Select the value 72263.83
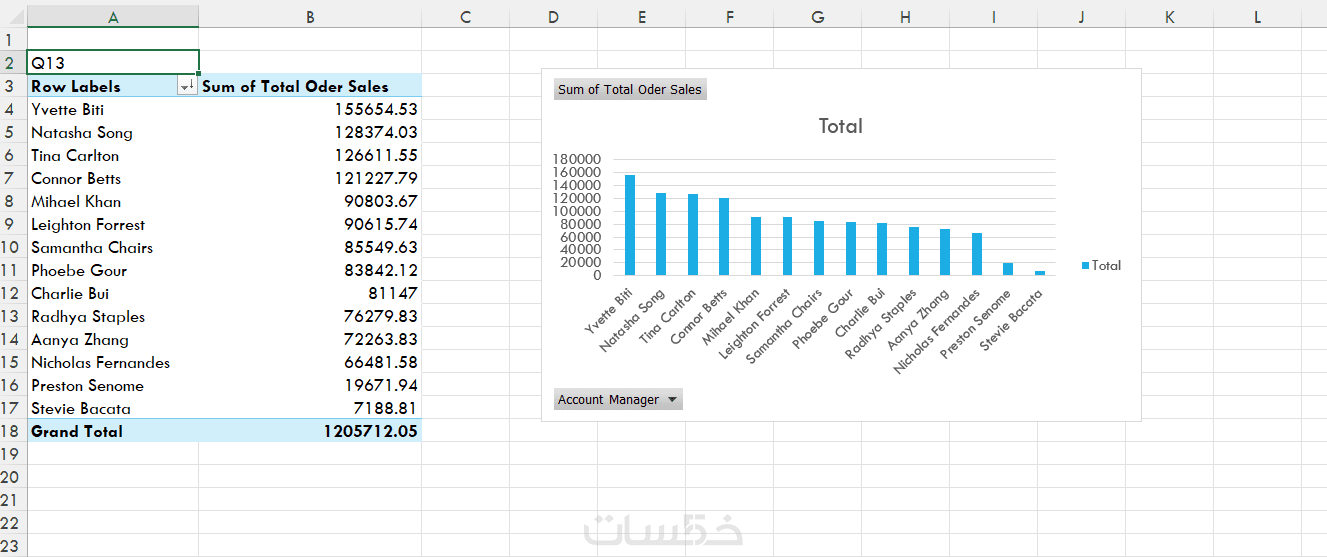This screenshot has height=557, width=1327. tap(310, 339)
